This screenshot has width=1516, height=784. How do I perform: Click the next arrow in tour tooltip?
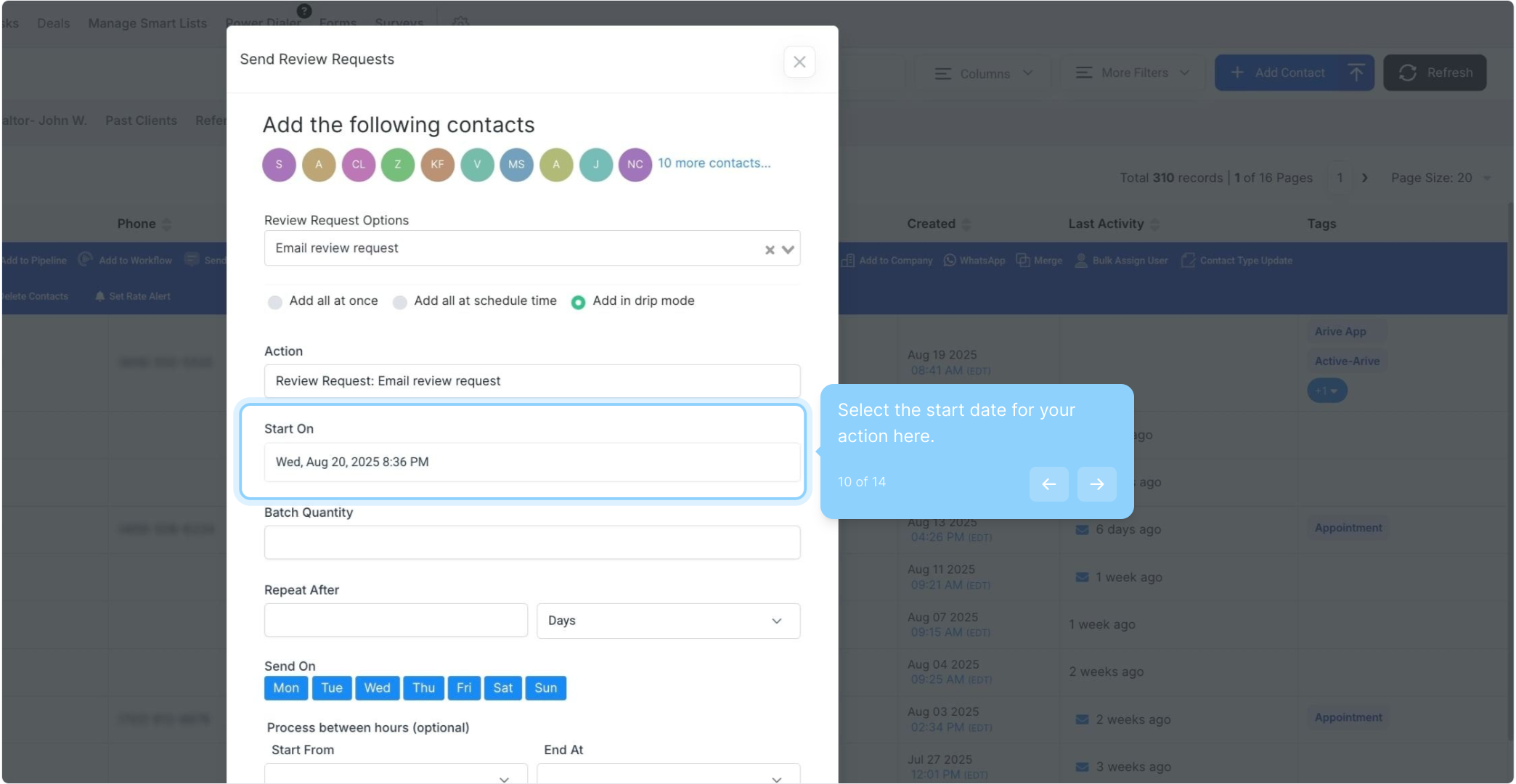1096,484
